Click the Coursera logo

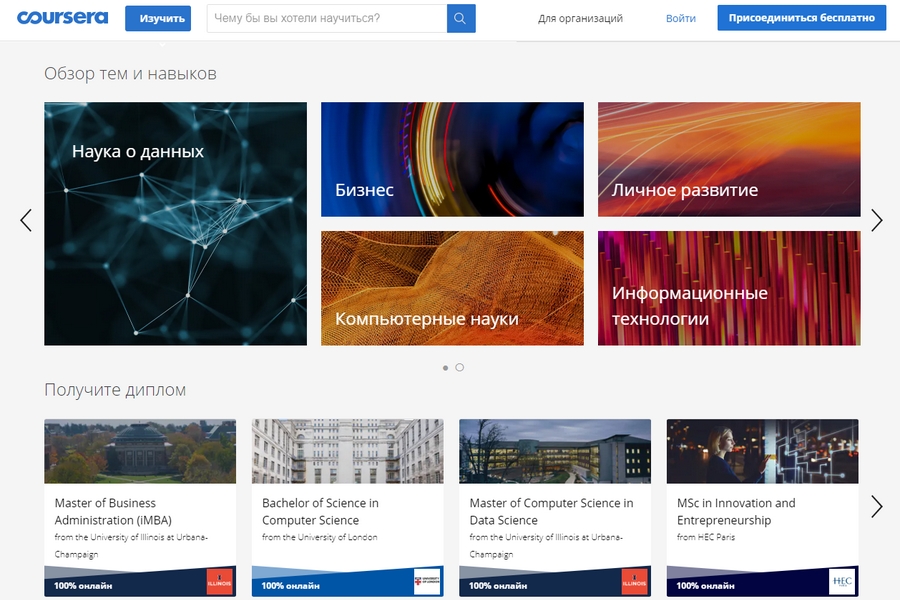tap(62, 18)
